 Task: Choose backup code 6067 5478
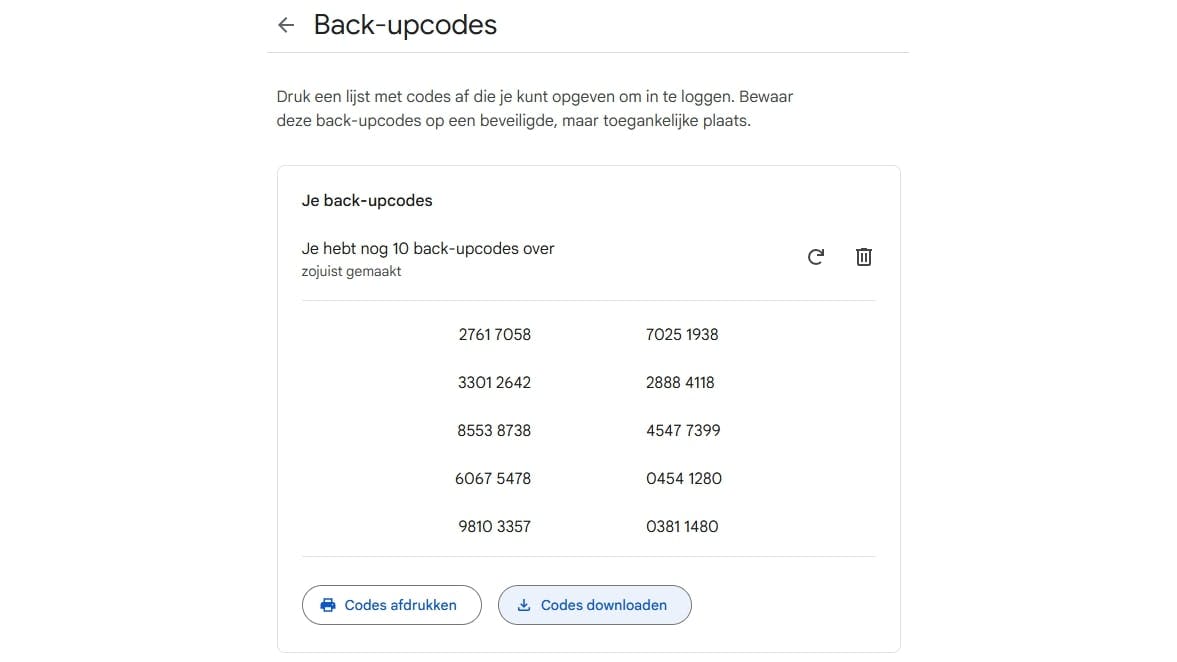(x=493, y=478)
